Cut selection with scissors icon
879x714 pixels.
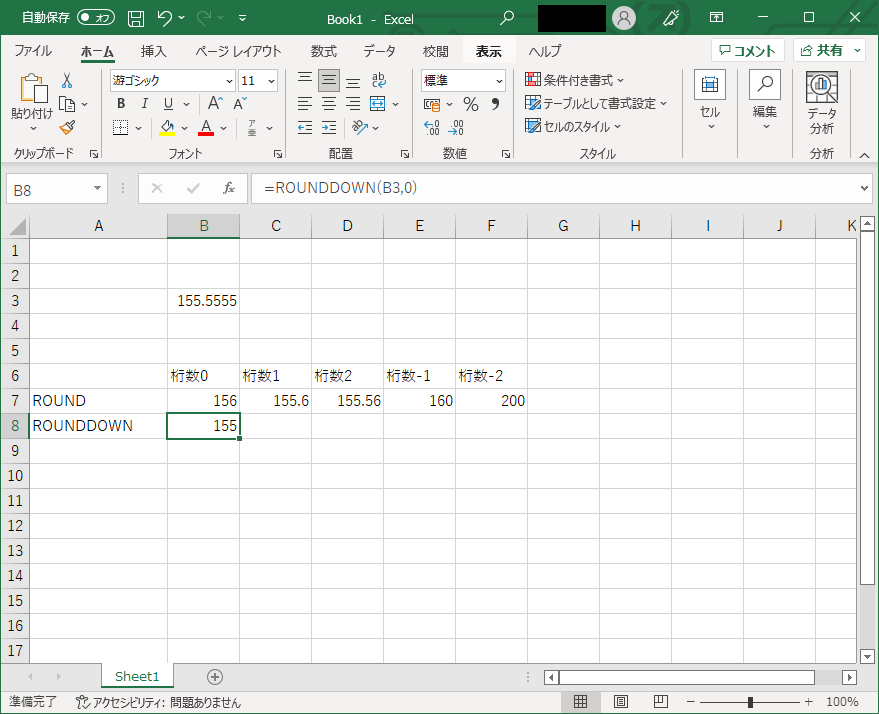[x=67, y=81]
